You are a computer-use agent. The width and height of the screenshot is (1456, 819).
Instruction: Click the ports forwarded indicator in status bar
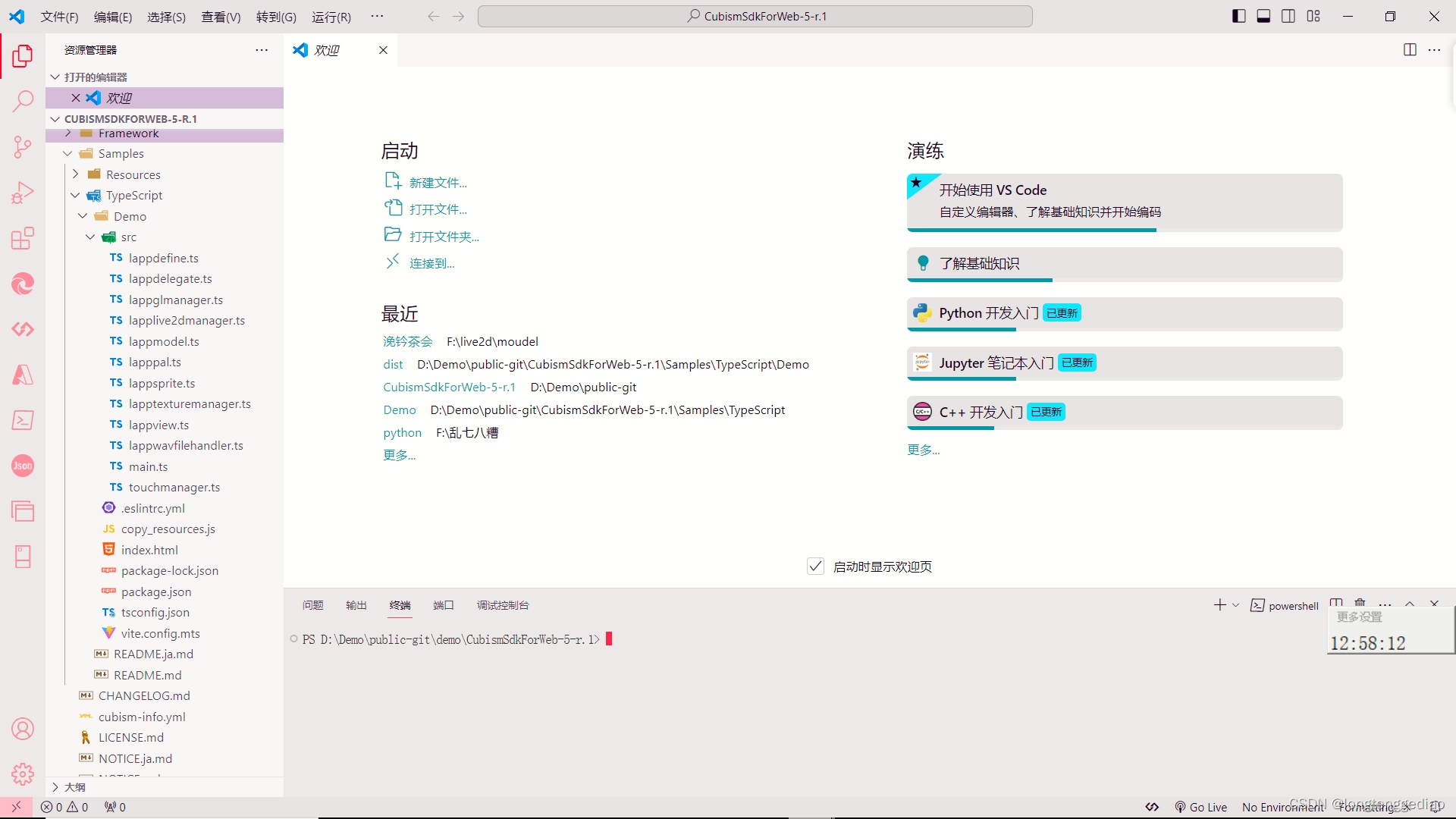click(x=115, y=807)
